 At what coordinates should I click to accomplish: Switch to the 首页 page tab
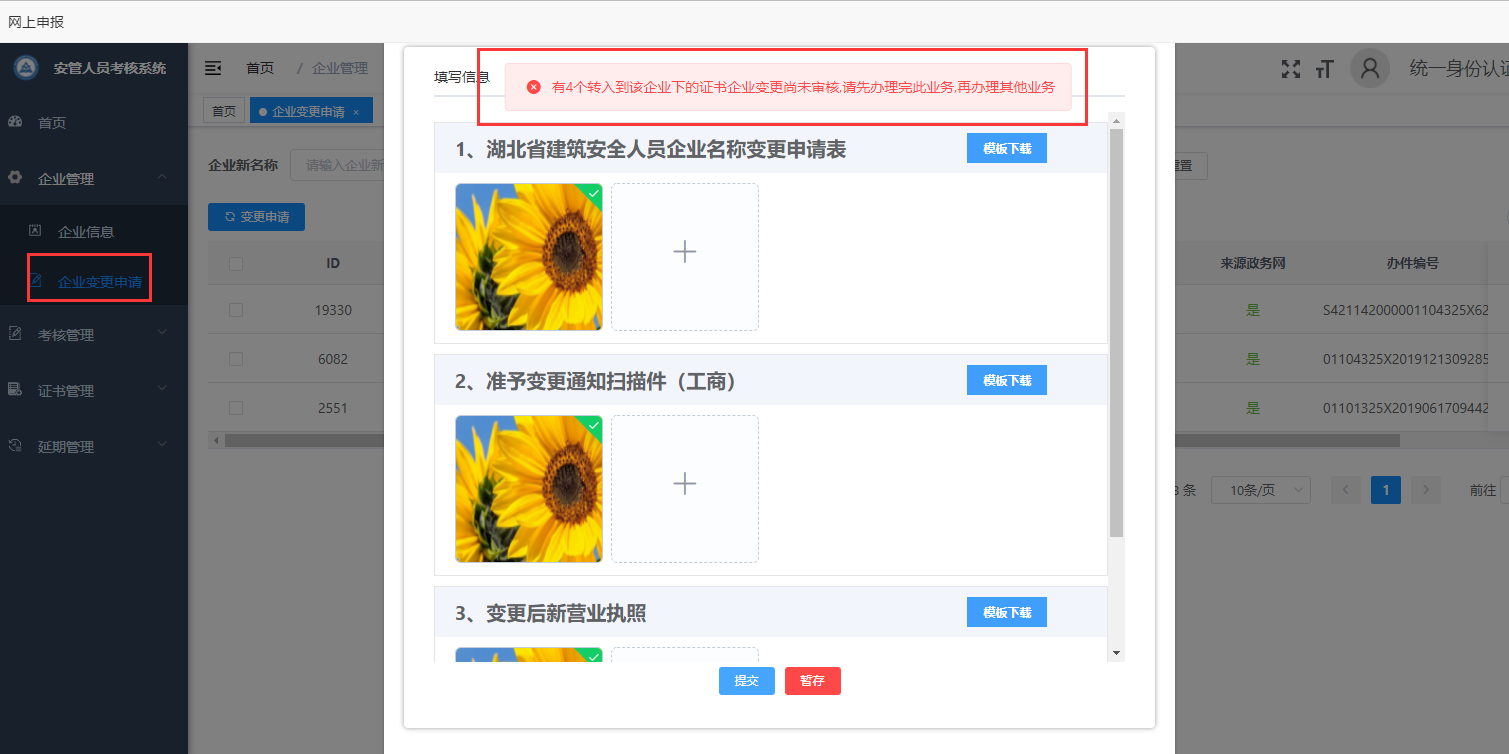click(x=224, y=111)
